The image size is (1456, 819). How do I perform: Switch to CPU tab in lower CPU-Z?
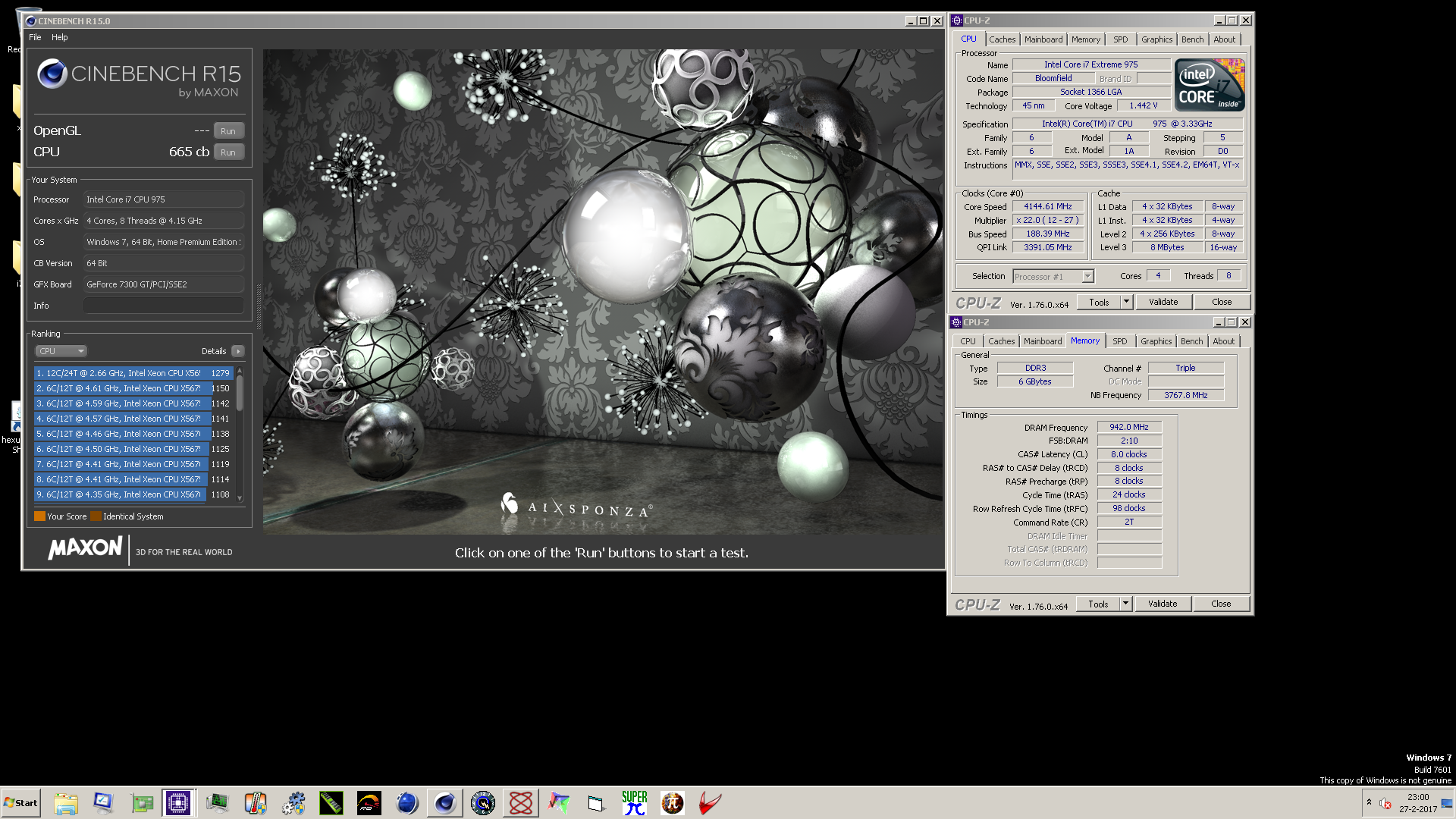tap(968, 341)
